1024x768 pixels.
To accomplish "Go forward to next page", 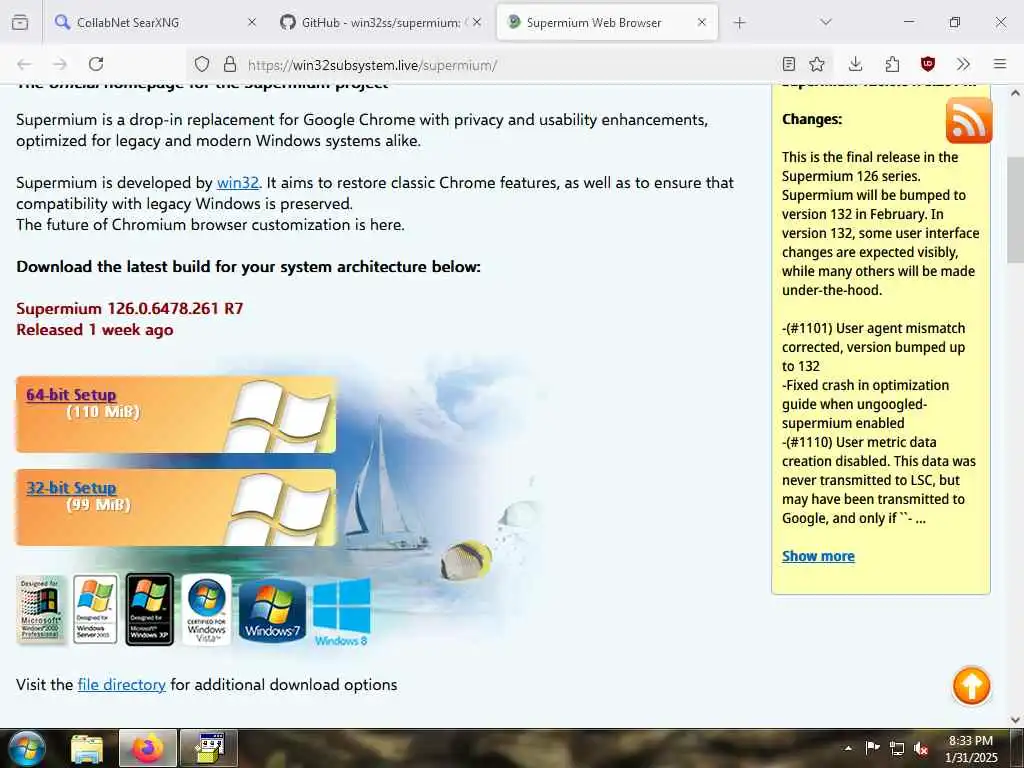I will click(x=60, y=64).
